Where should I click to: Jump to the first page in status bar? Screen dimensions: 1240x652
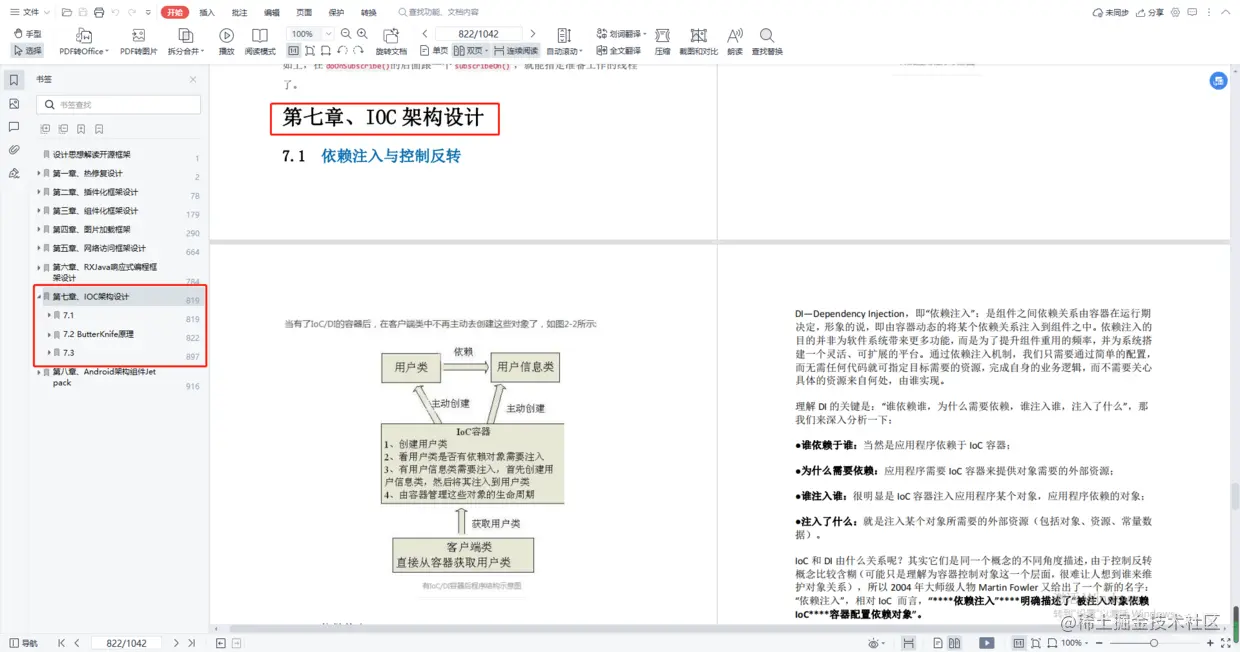61,643
